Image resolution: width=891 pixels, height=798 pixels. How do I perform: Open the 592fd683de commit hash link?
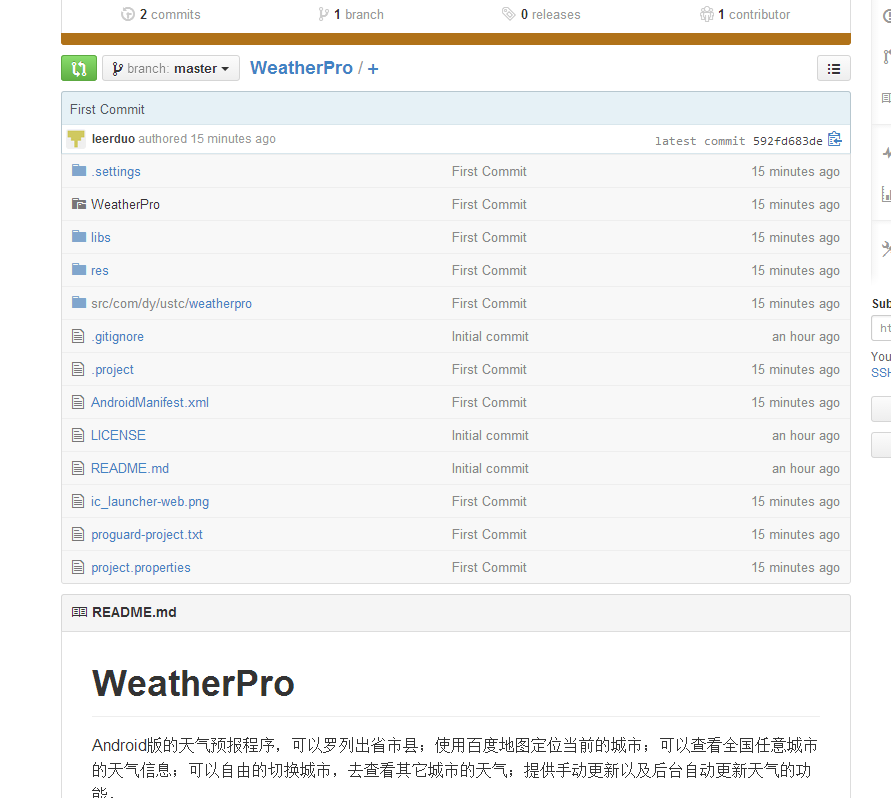coord(788,140)
